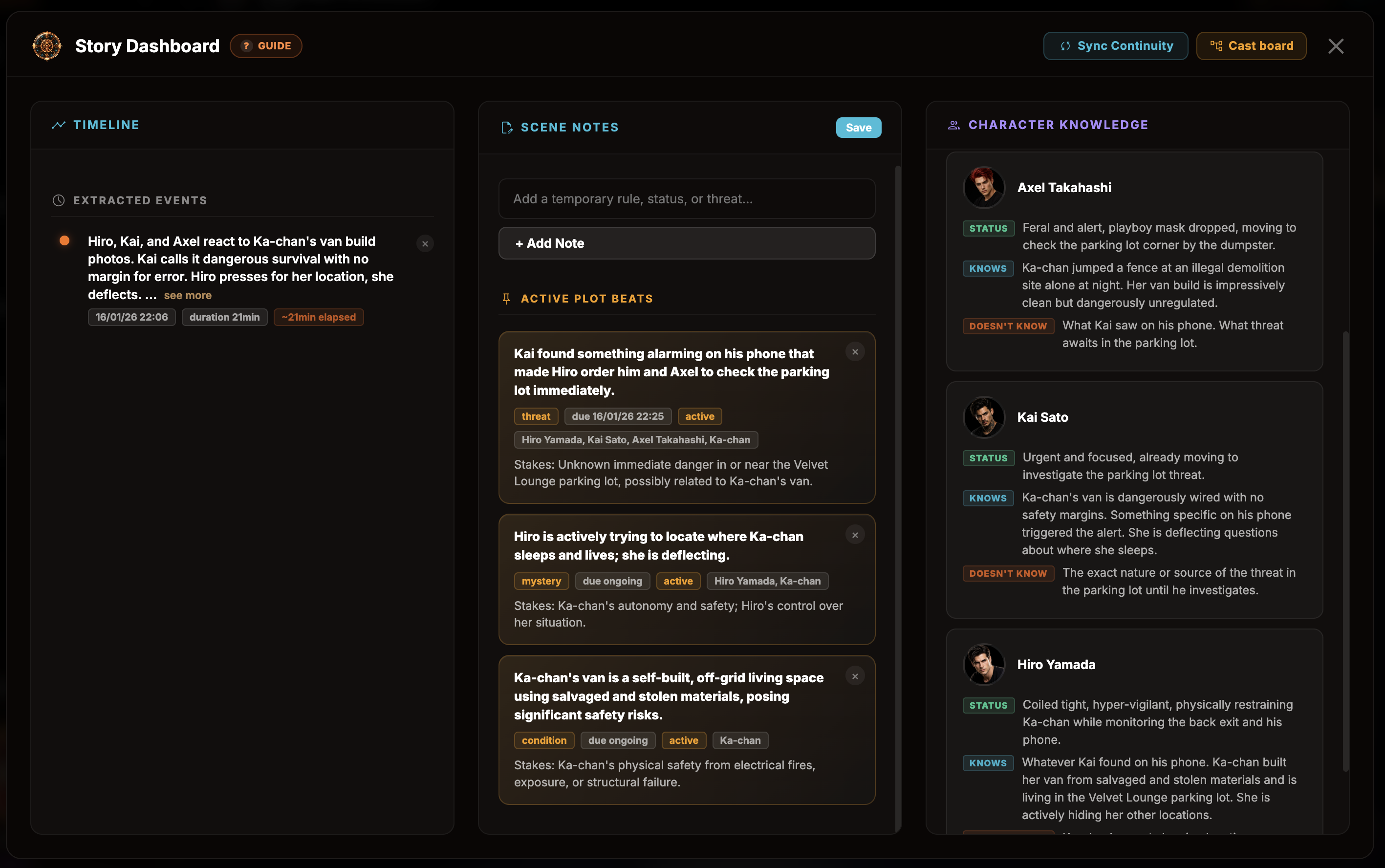The height and width of the screenshot is (868, 1385).
Task: Click the Active Plot Beats pin icon
Action: 506,299
